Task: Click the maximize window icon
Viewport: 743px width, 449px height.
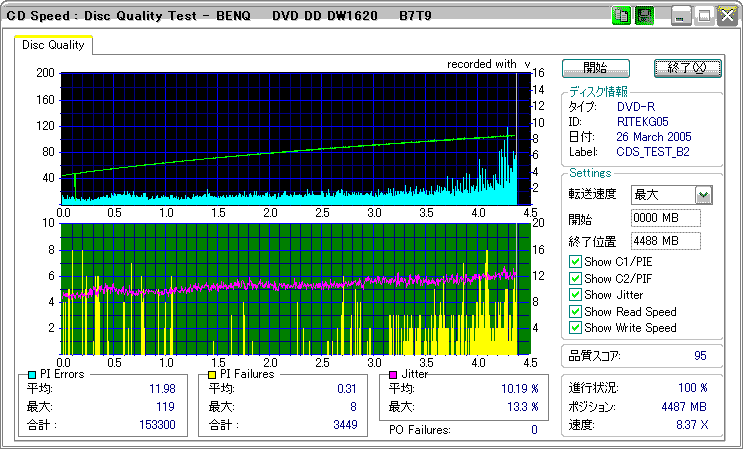Action: 704,16
